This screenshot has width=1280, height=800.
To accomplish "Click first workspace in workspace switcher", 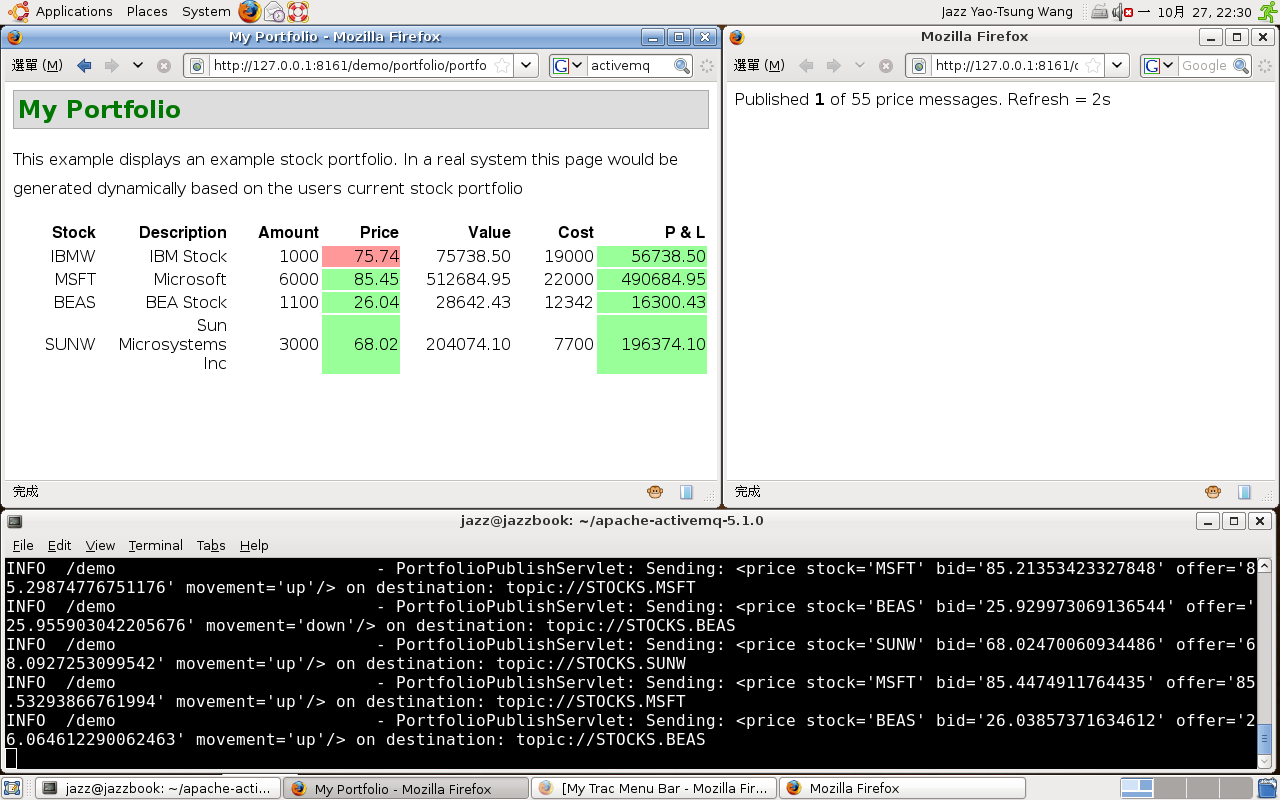I will click(1137, 788).
